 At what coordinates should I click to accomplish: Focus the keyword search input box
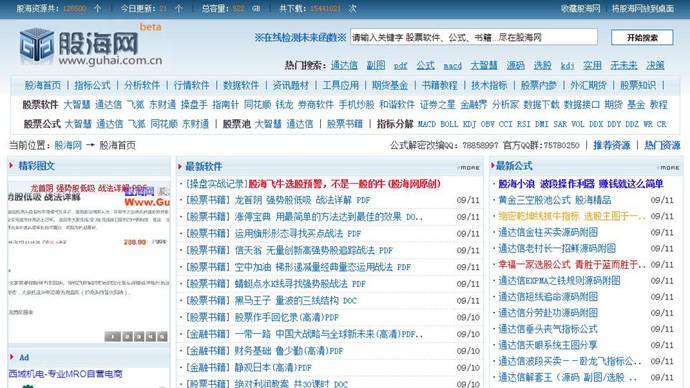[474, 37]
